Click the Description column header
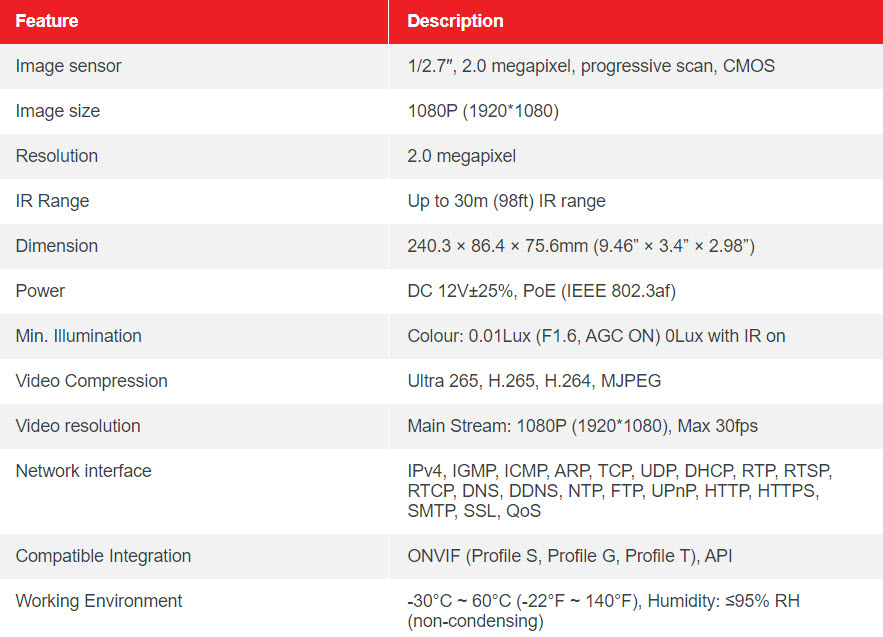The image size is (883, 637). click(455, 21)
